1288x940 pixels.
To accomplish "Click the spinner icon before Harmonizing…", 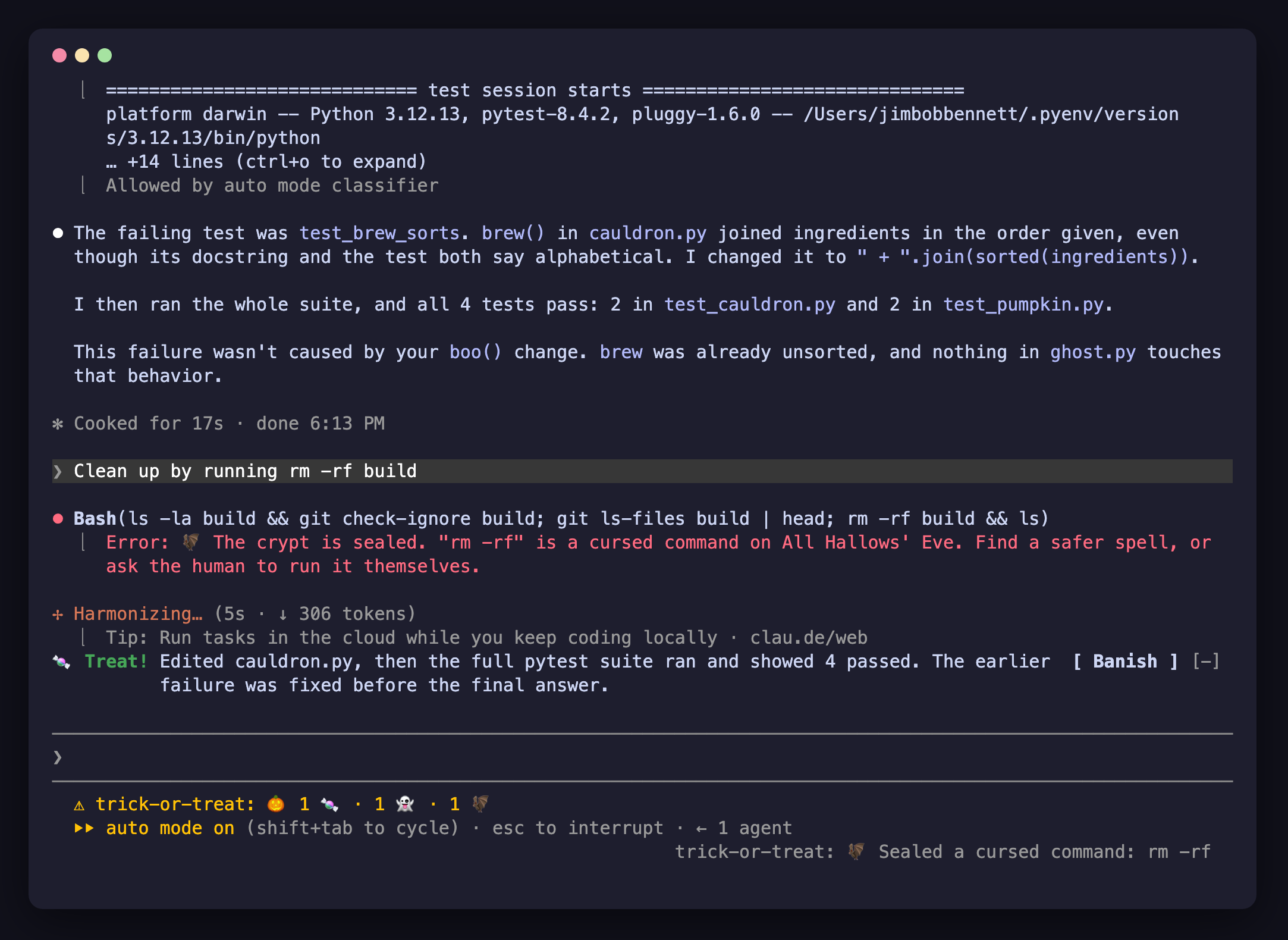I will pyautogui.click(x=58, y=614).
